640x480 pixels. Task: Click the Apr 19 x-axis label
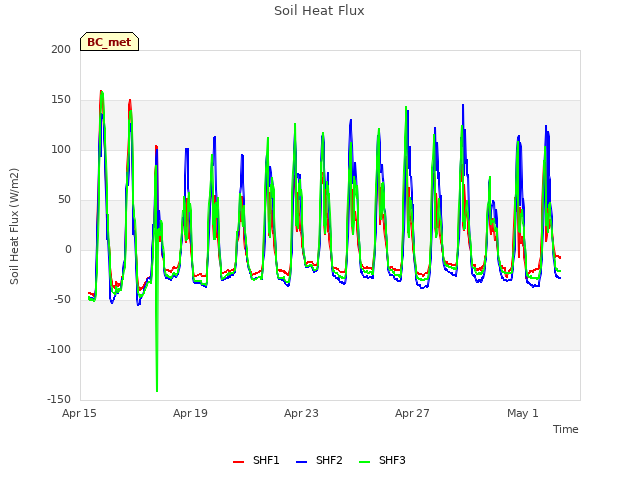190,413
